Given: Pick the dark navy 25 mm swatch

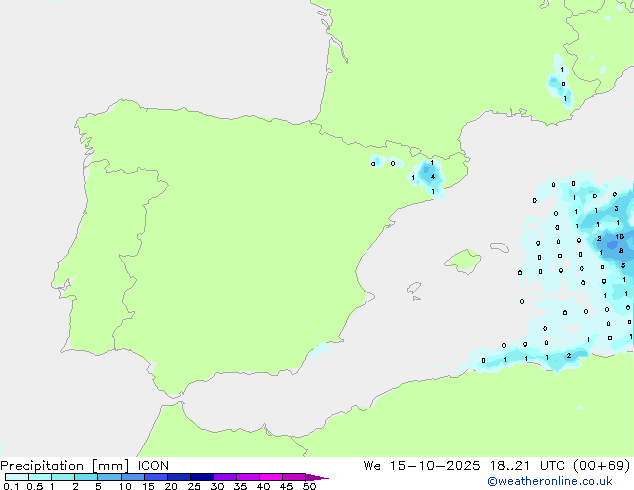Looking at the screenshot, I should (201, 478).
